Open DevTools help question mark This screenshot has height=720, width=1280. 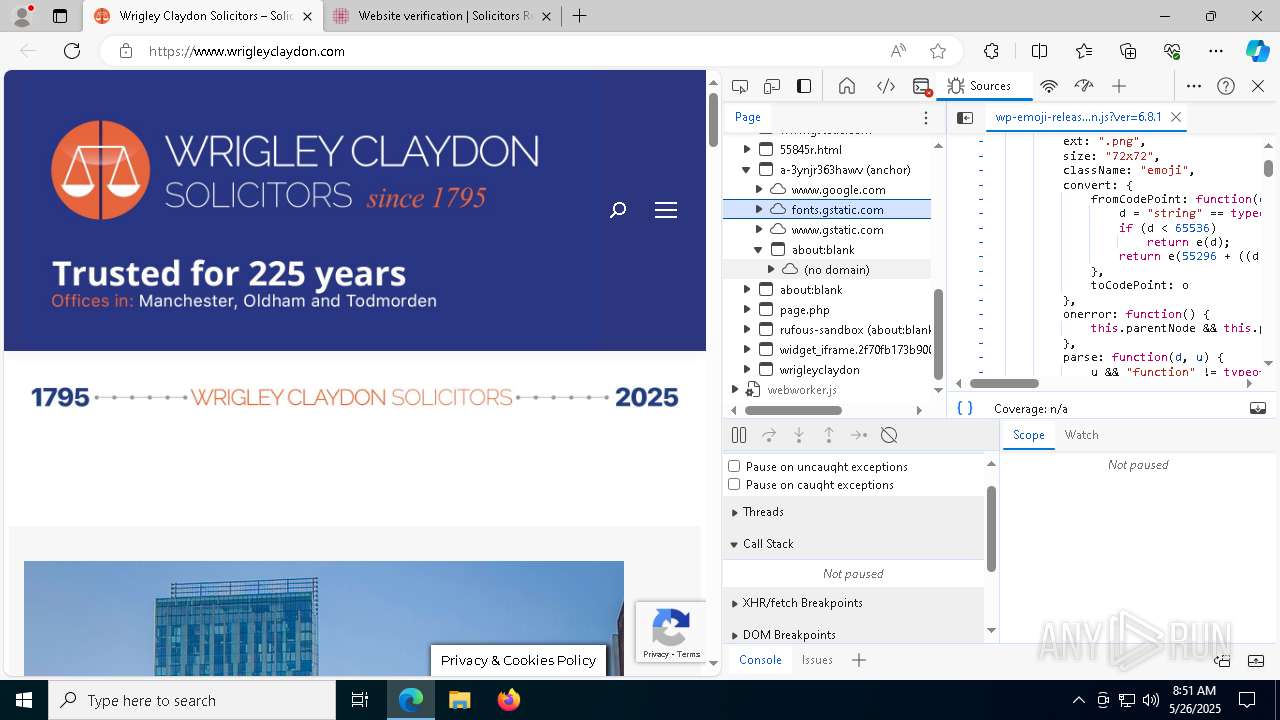pos(1226,86)
